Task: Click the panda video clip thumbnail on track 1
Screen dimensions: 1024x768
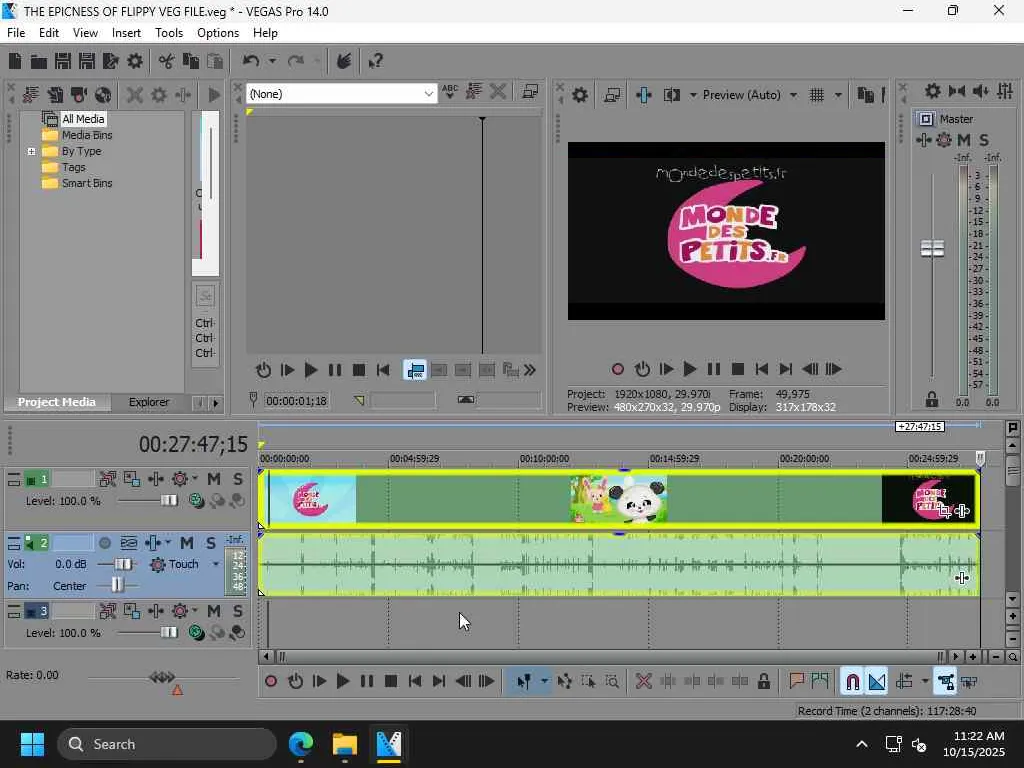Action: 618,500
